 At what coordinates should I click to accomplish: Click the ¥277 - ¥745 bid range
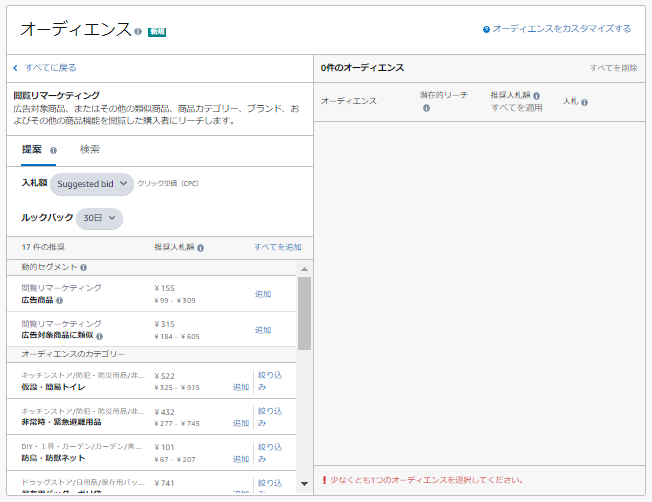click(177, 423)
